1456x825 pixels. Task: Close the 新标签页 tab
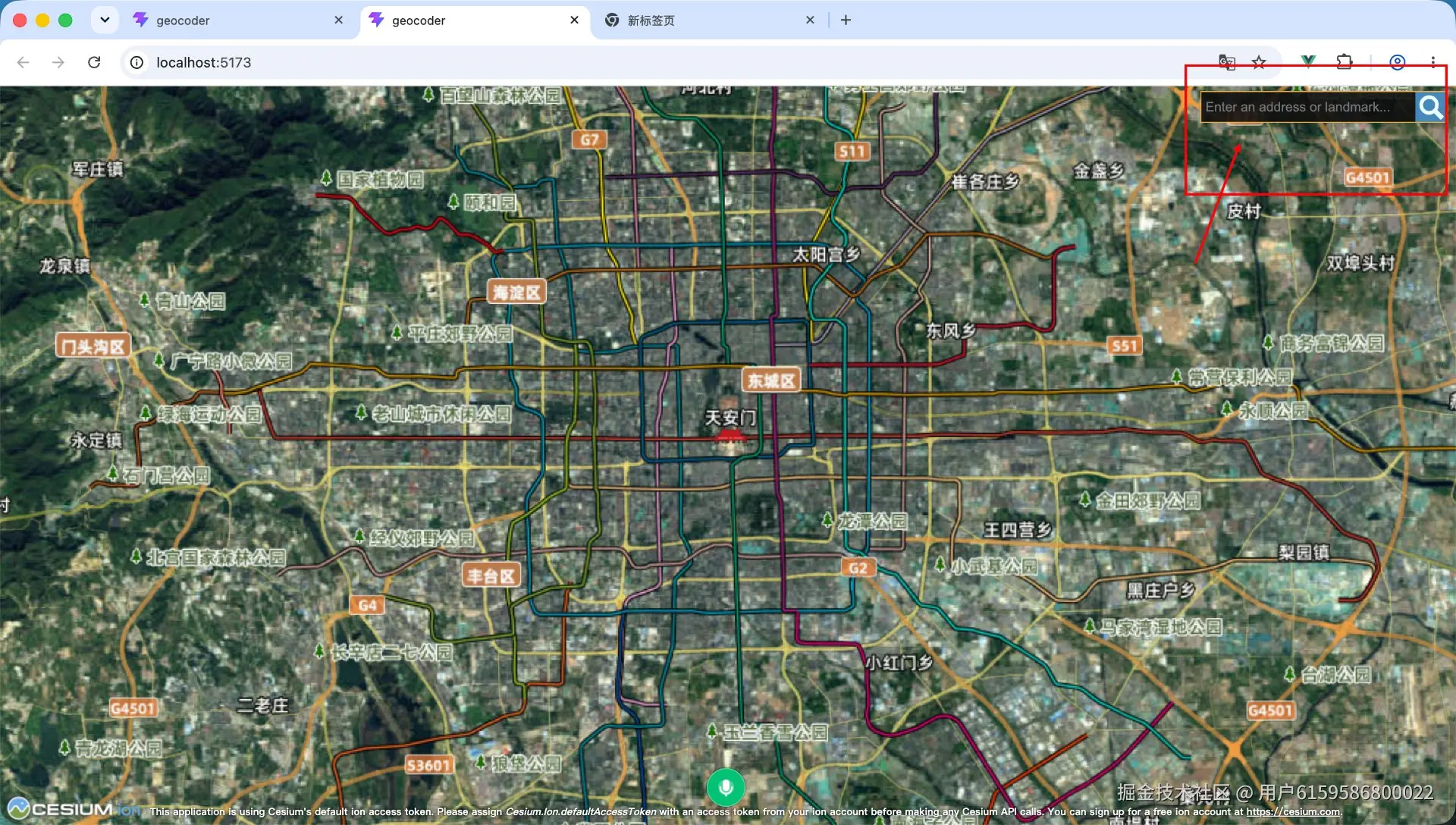[810, 20]
